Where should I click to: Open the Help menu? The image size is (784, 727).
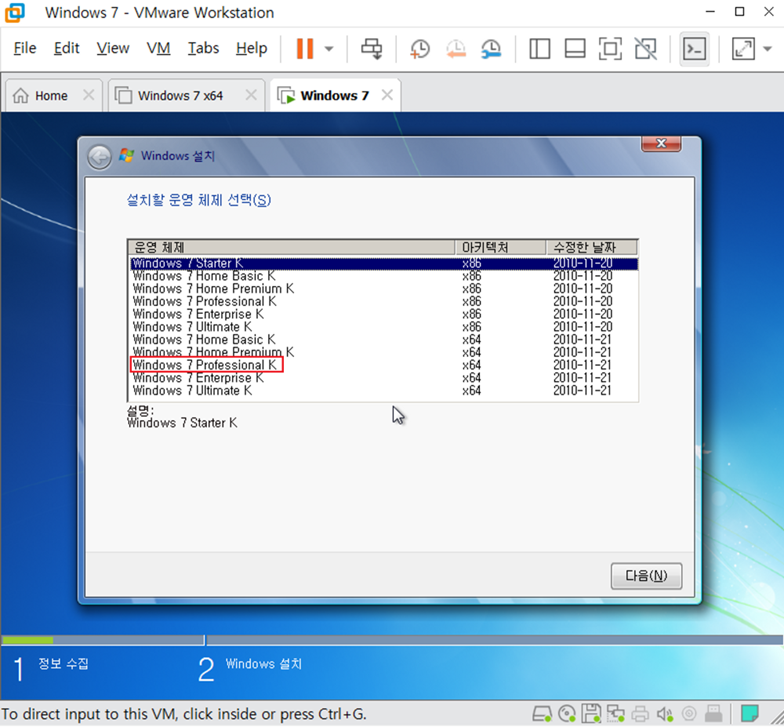tap(252, 48)
